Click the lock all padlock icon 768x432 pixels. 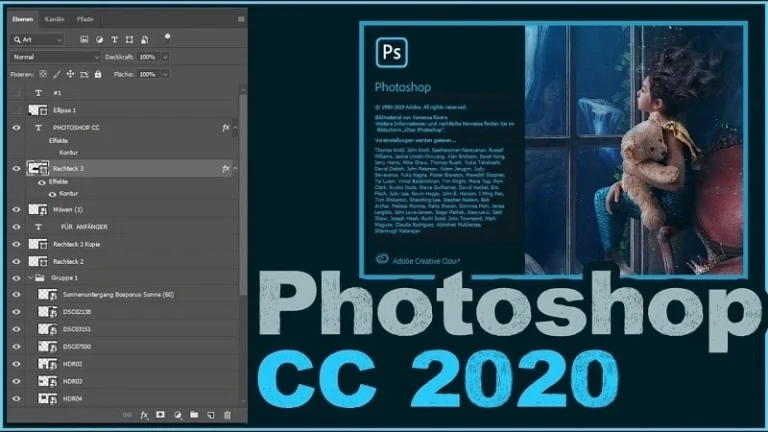pyautogui.click(x=97, y=74)
